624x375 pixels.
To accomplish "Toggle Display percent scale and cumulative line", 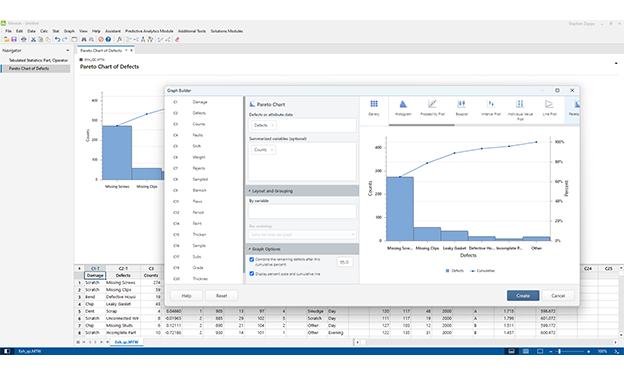I will click(252, 274).
